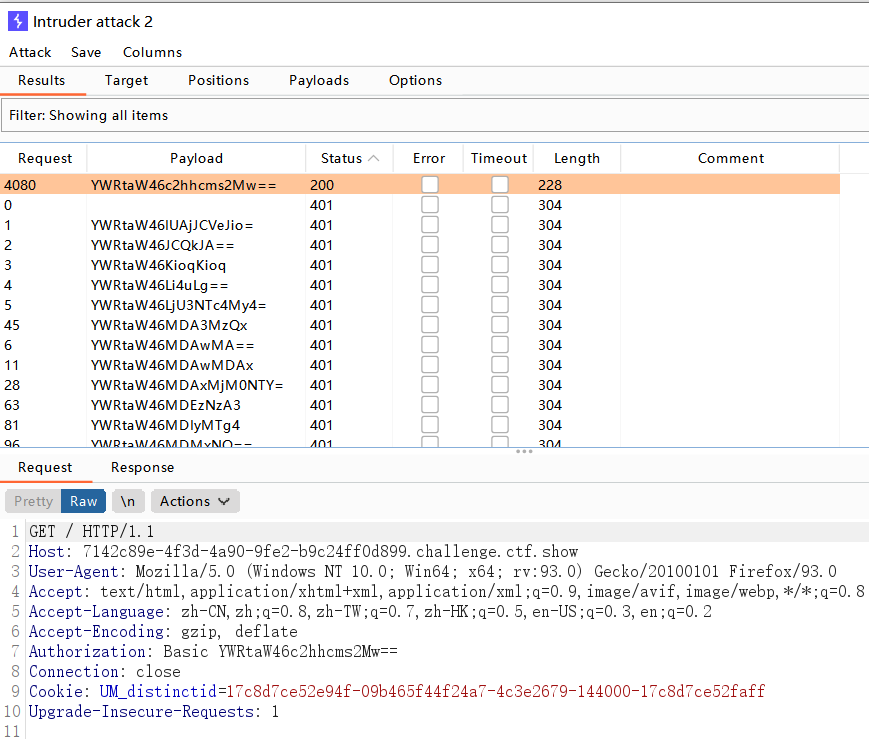Select payload YWRtaW46Li4uLg== row
The width and height of the screenshot is (869, 739).
tap(420, 285)
